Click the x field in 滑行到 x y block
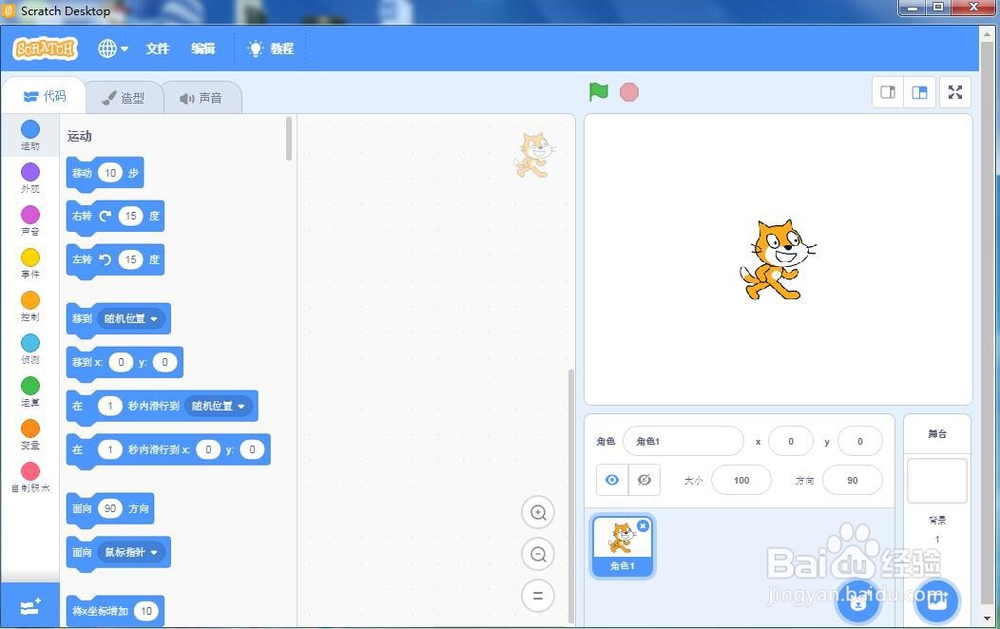The height and width of the screenshot is (629, 1000). (x=208, y=449)
